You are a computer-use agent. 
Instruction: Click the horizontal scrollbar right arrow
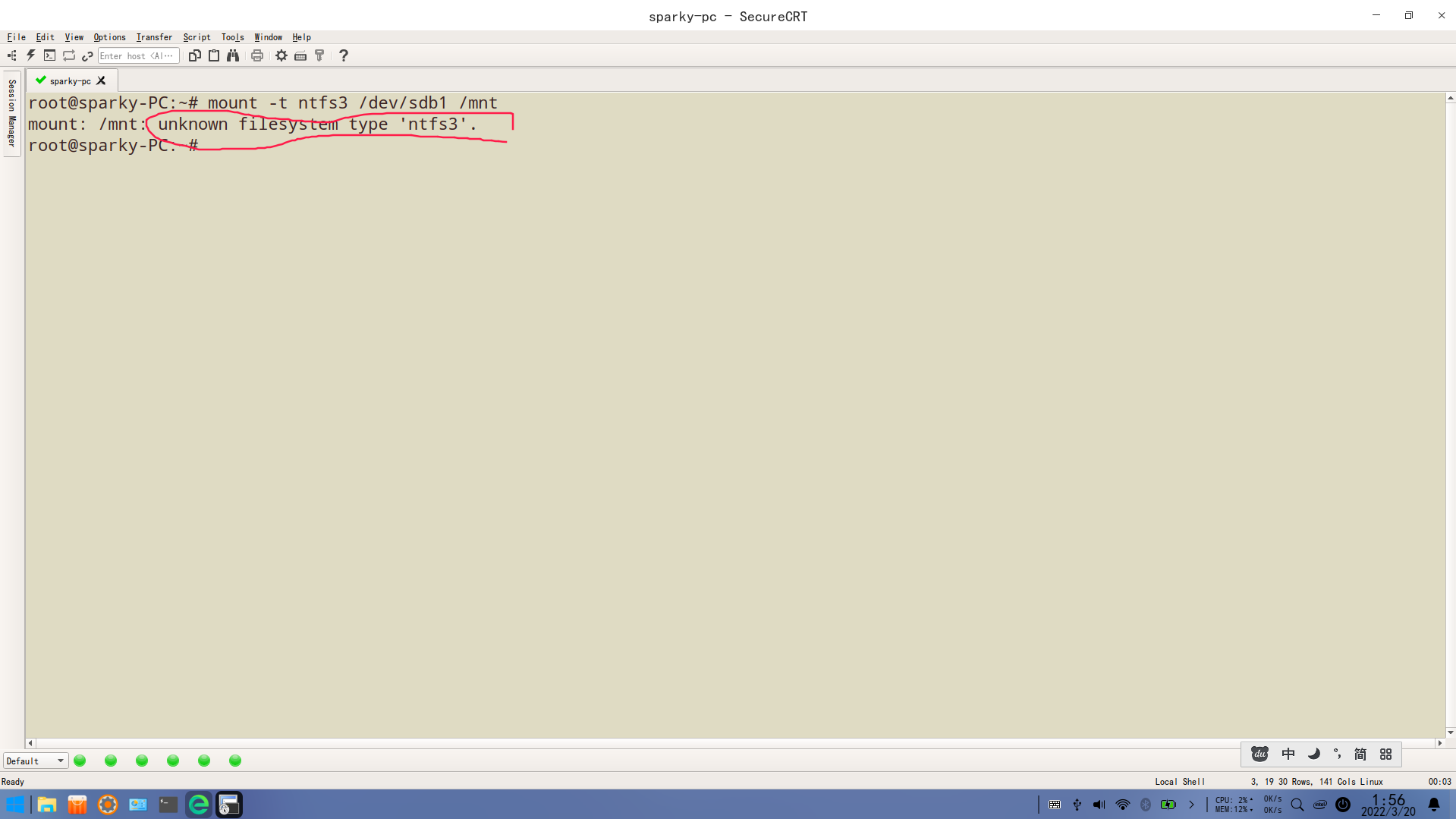pyautogui.click(x=1439, y=743)
